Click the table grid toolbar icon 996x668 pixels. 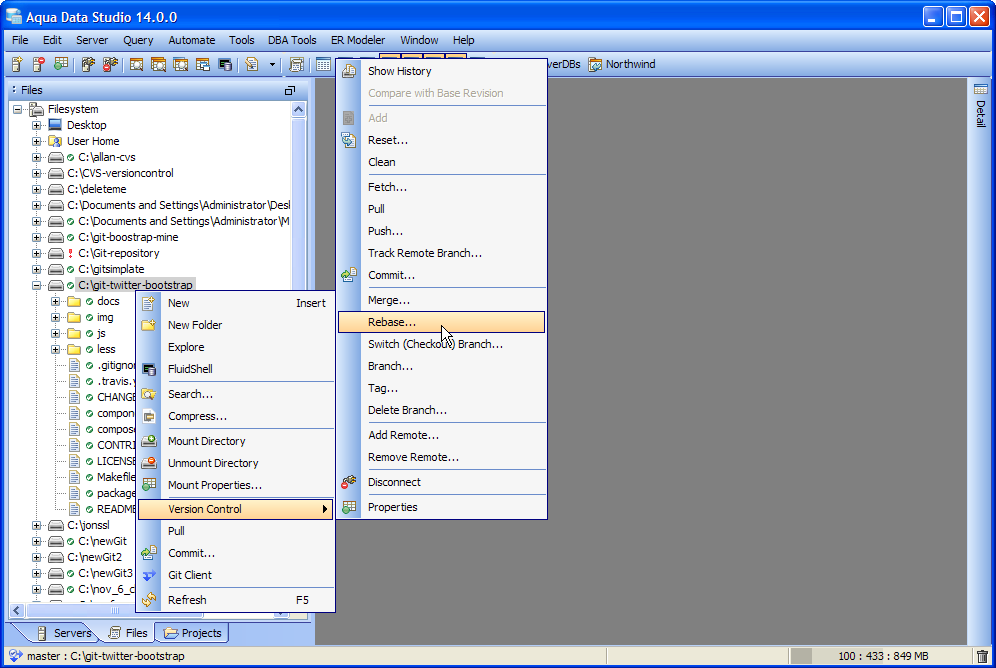click(323, 64)
